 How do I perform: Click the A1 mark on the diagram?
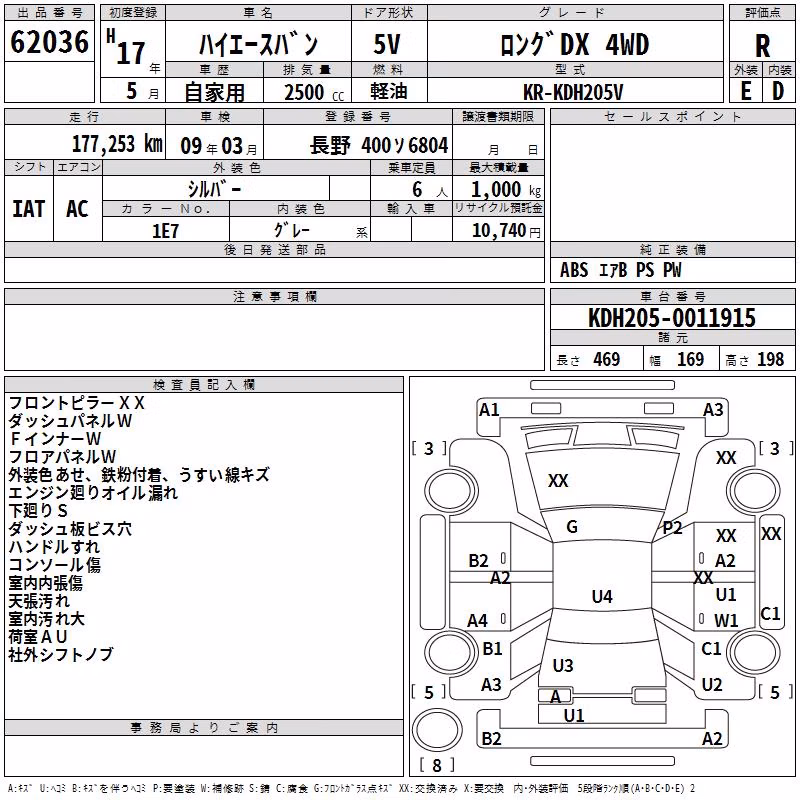click(489, 410)
